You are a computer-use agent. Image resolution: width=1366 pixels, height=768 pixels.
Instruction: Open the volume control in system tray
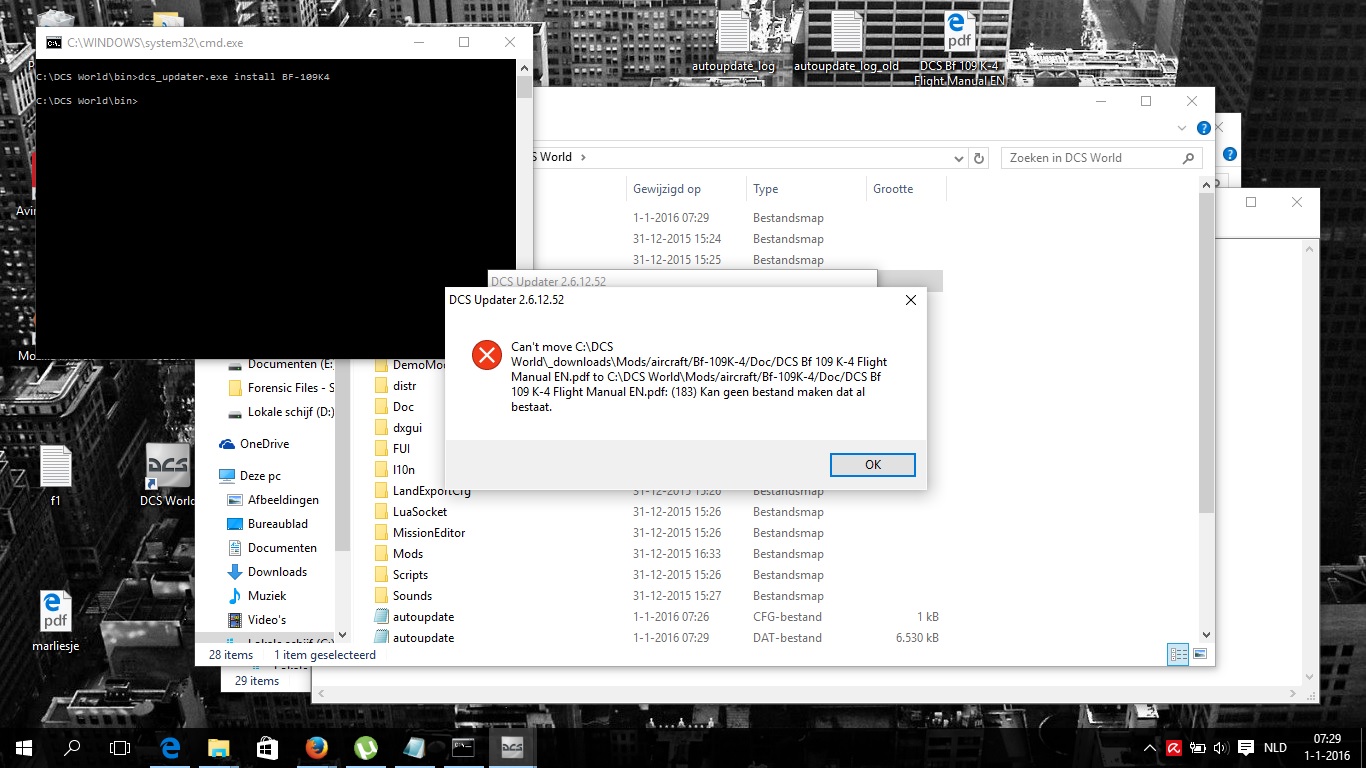click(1221, 747)
